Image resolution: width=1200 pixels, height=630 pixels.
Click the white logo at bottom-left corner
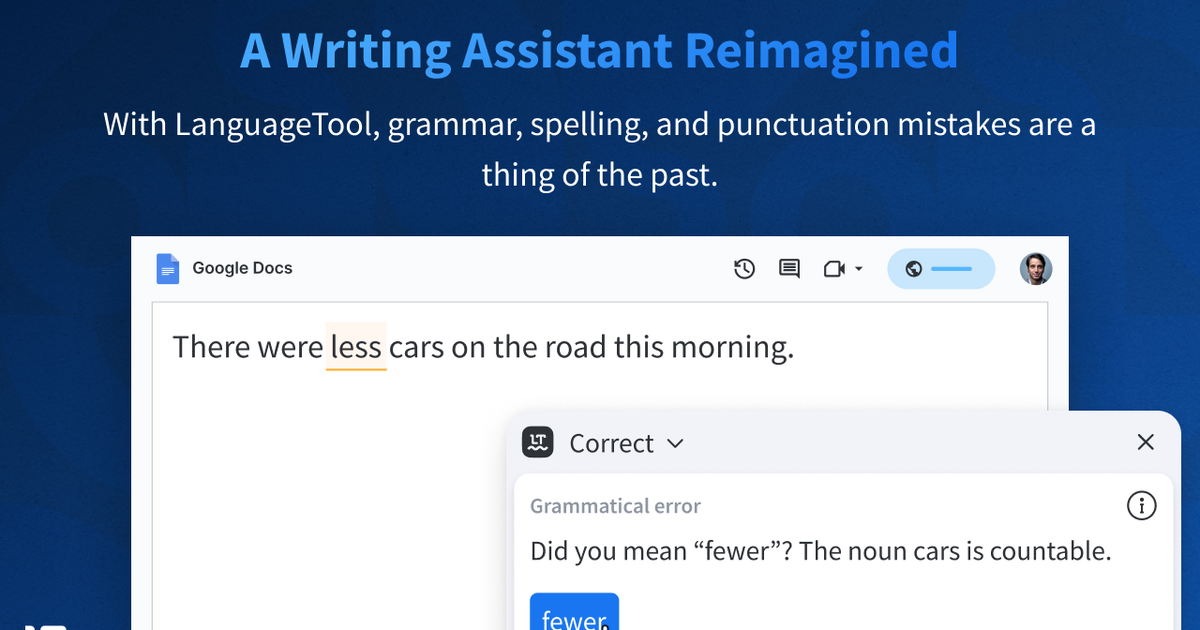[44, 626]
